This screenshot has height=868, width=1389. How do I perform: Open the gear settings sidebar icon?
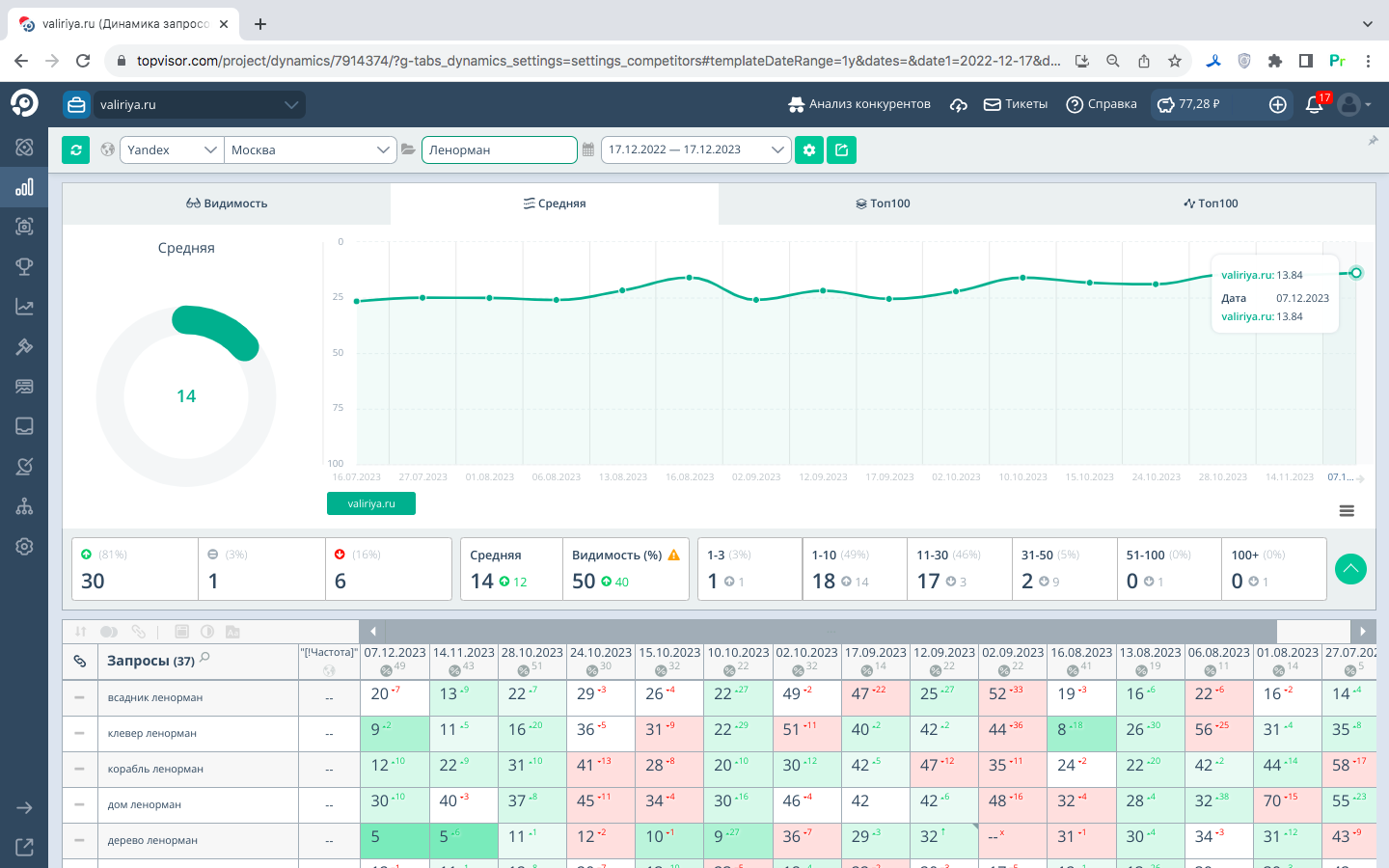click(x=24, y=546)
